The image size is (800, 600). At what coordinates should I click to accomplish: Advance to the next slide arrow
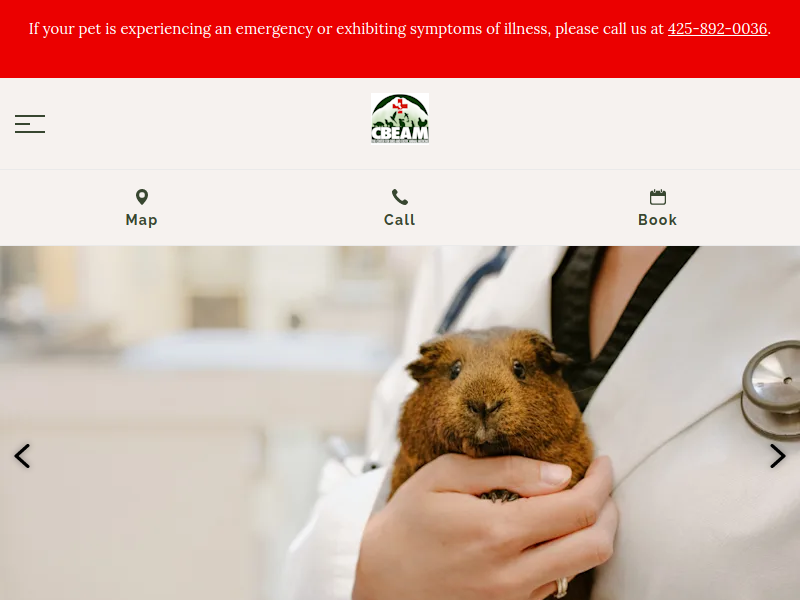778,456
